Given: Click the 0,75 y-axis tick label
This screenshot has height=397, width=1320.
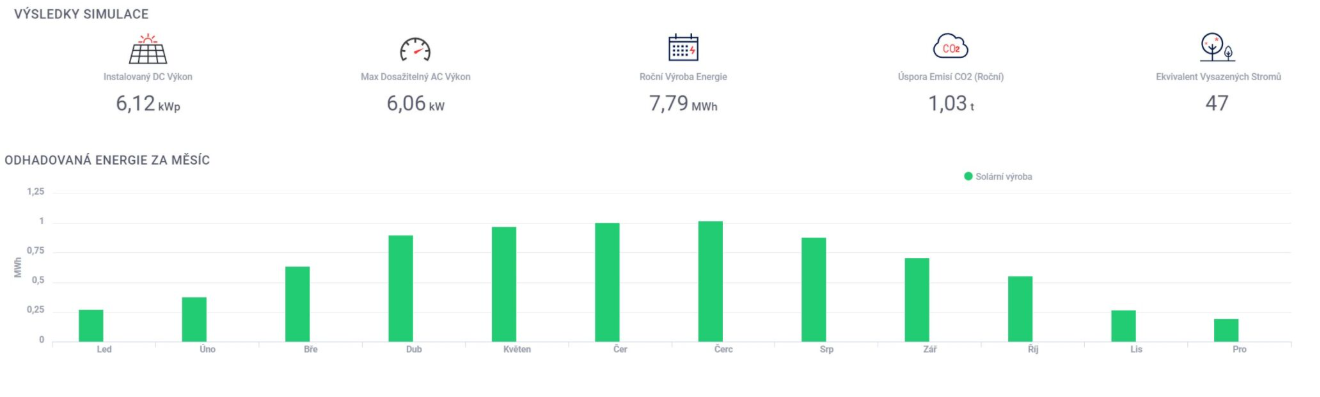Looking at the screenshot, I should click(x=36, y=251).
